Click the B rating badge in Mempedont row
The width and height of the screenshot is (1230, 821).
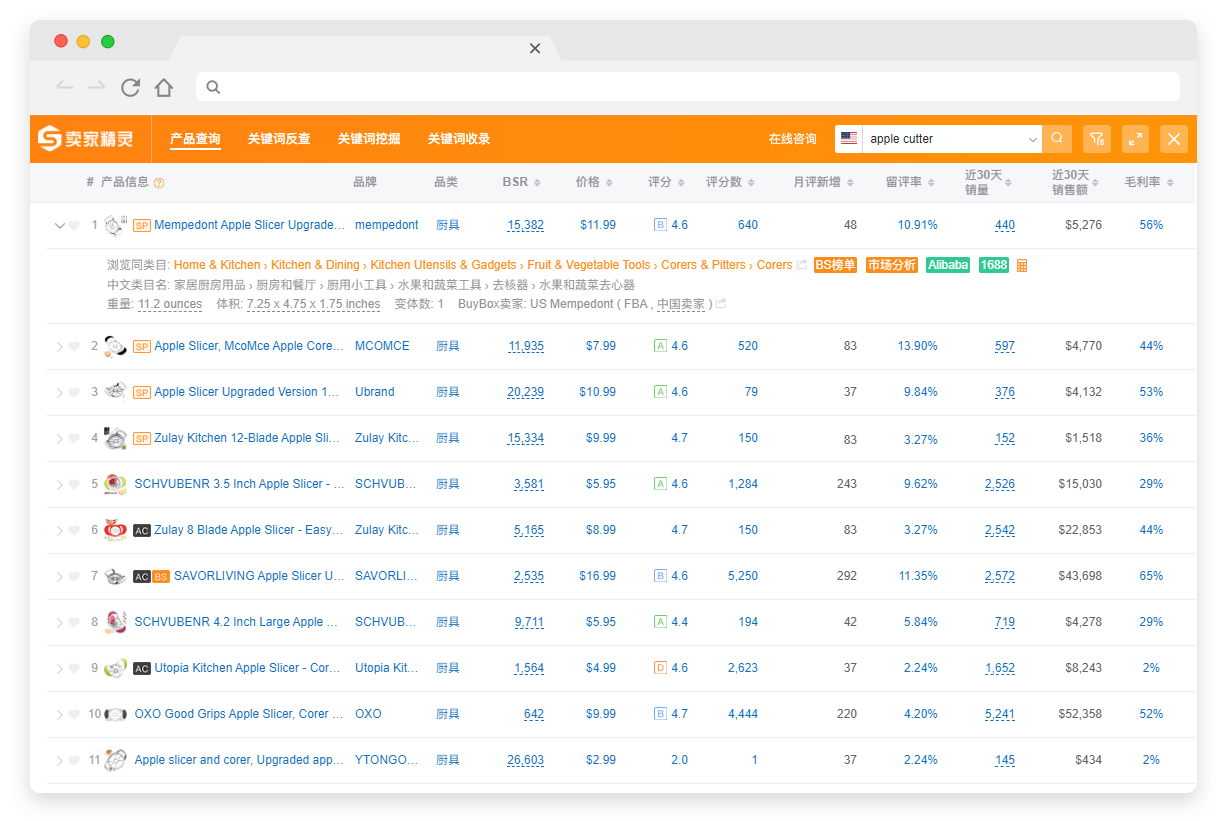tap(660, 225)
